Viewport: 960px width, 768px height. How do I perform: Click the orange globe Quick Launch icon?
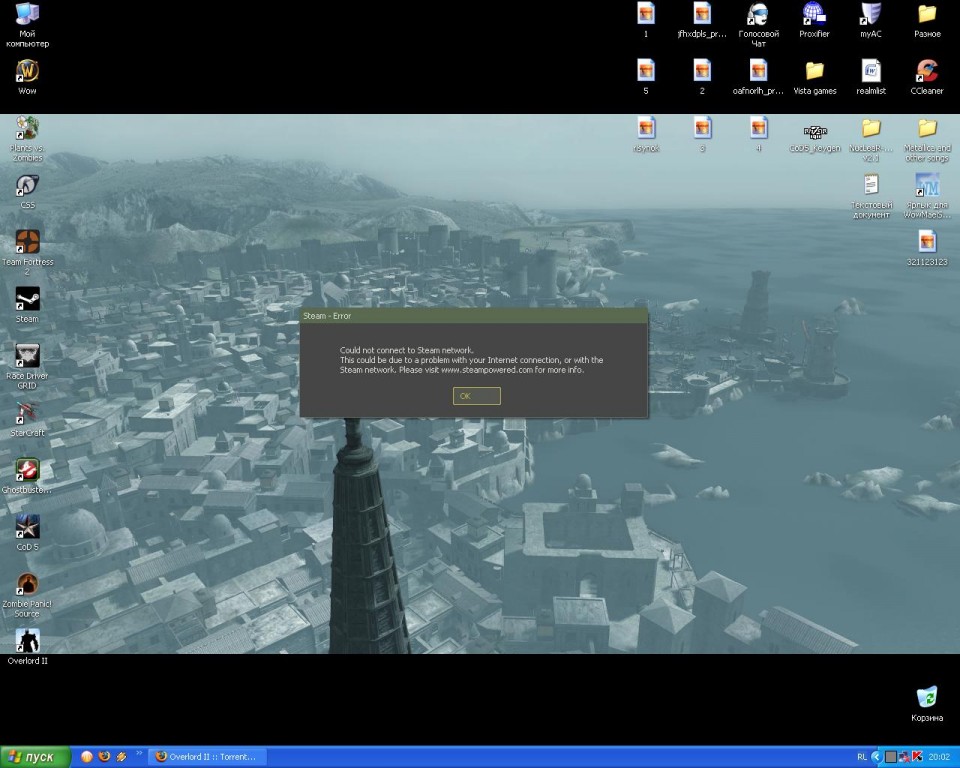[x=87, y=757]
